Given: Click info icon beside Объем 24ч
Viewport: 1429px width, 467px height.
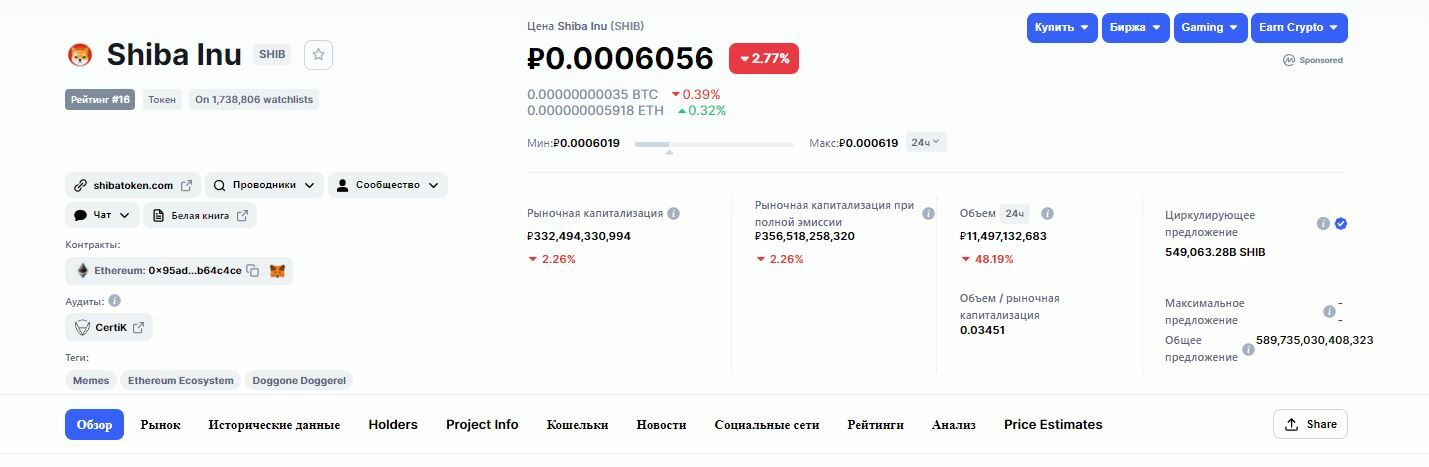Looking at the screenshot, I should coord(1047,213).
